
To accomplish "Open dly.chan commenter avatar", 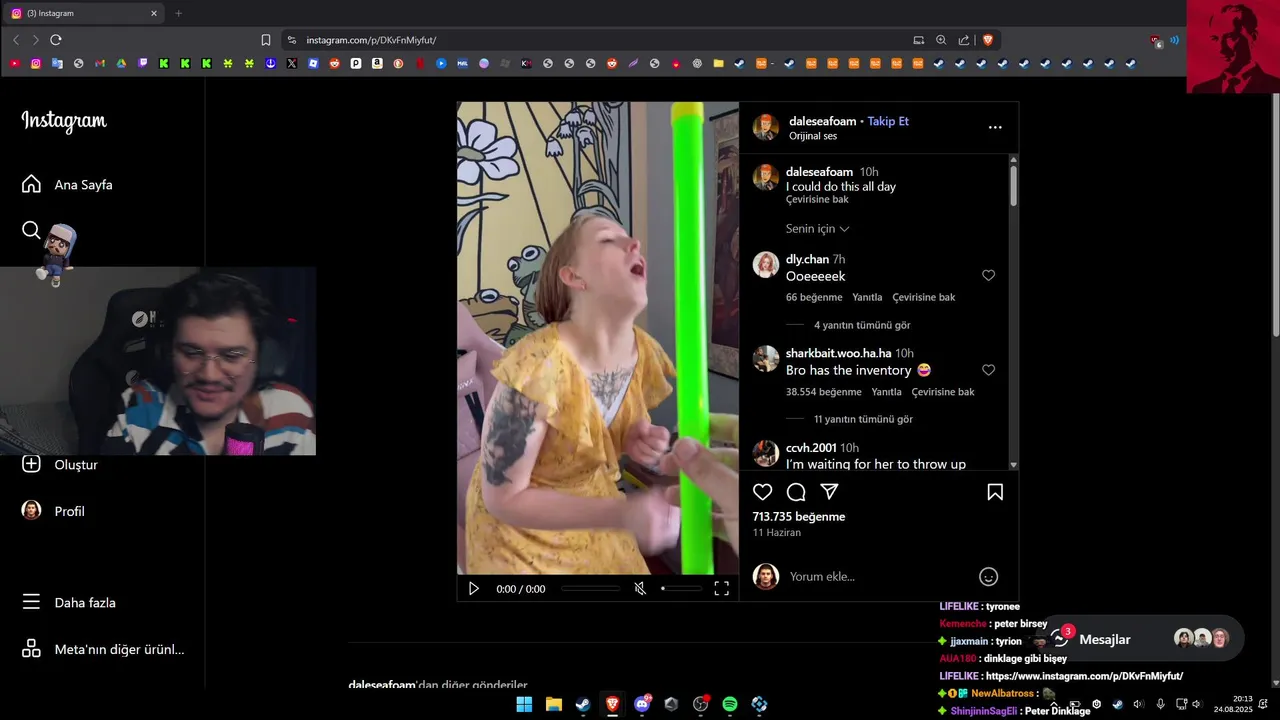I will click(x=766, y=265).
